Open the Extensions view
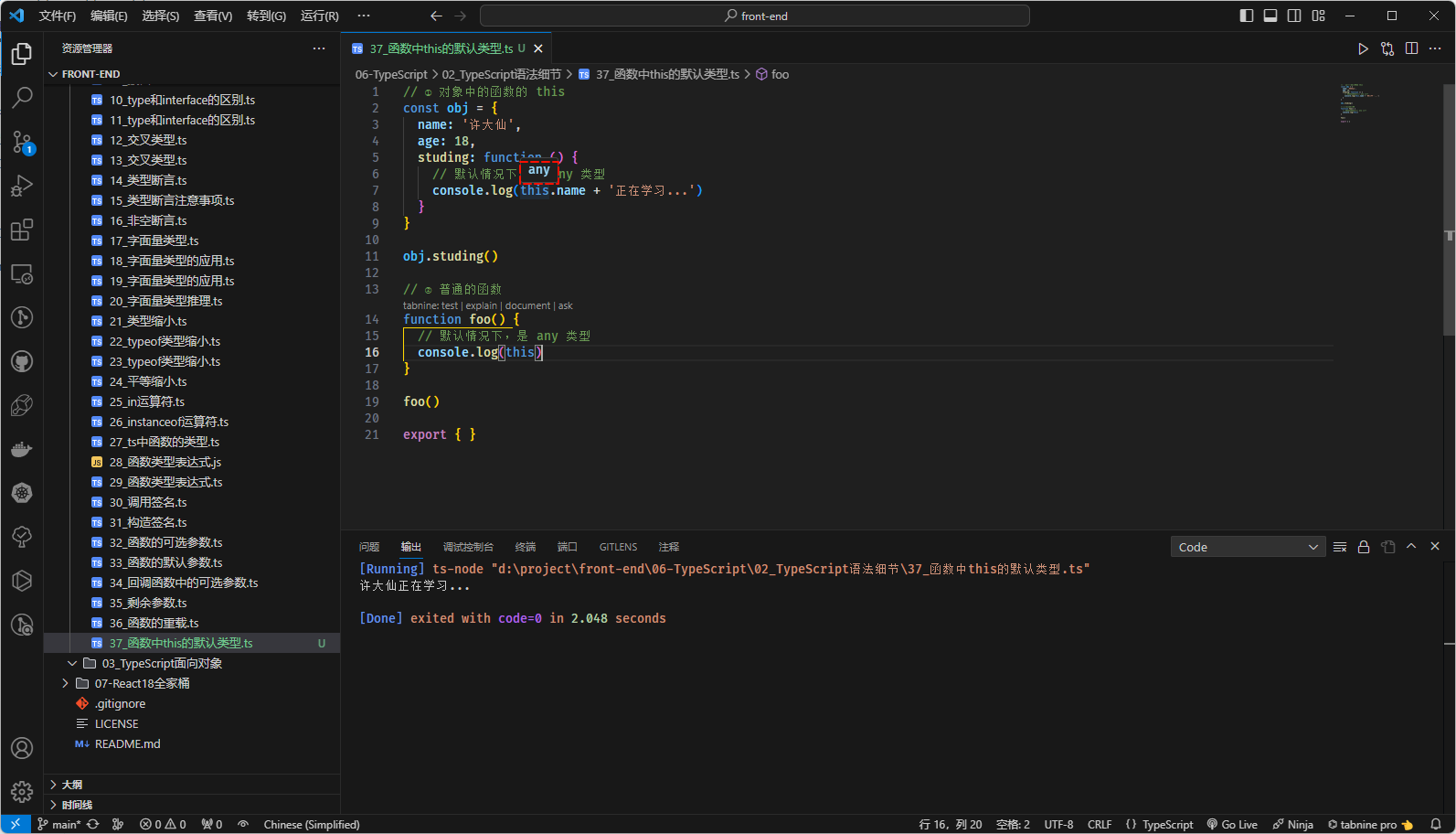1456x834 pixels. 22,230
